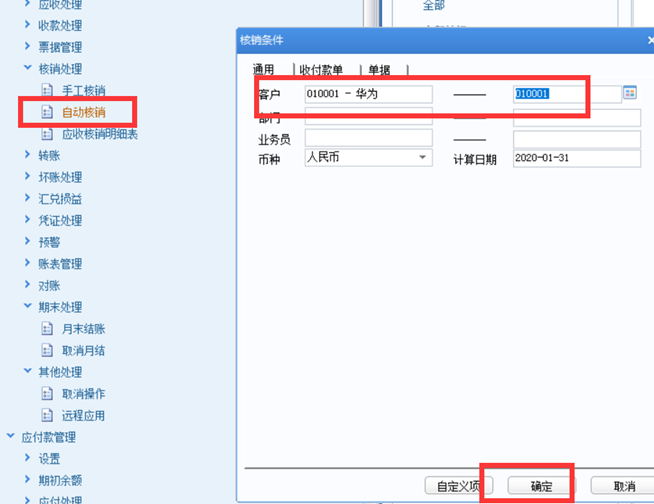Click the 自定义项 button
Image resolution: width=654 pixels, height=504 pixels.
[x=459, y=486]
